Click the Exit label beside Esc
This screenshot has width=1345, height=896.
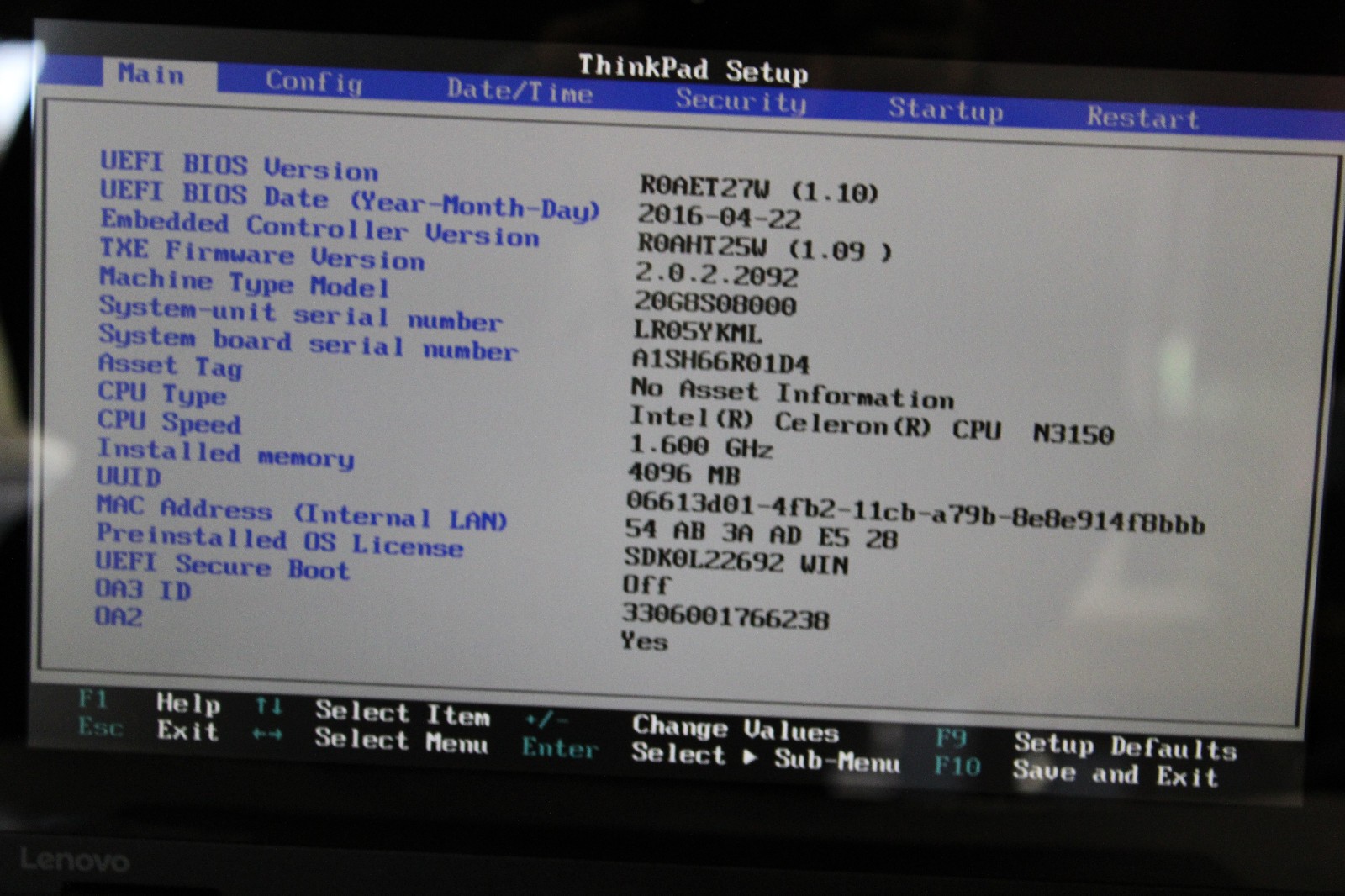pos(188,731)
